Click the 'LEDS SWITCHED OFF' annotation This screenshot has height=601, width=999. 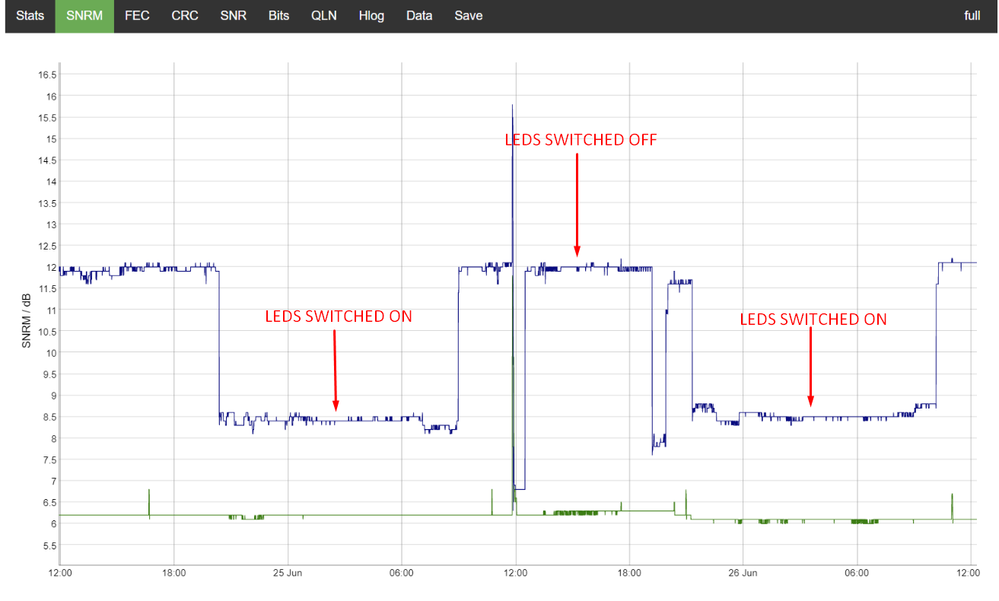click(581, 140)
